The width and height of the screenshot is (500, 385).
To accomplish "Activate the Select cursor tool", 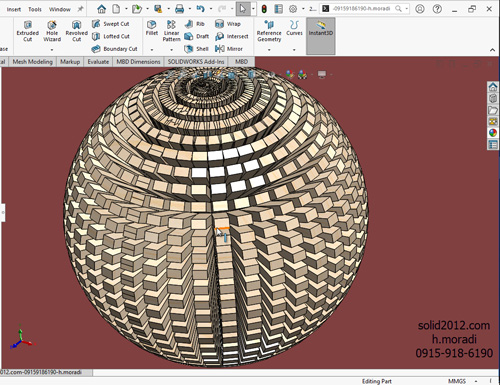I will click(x=243, y=9).
